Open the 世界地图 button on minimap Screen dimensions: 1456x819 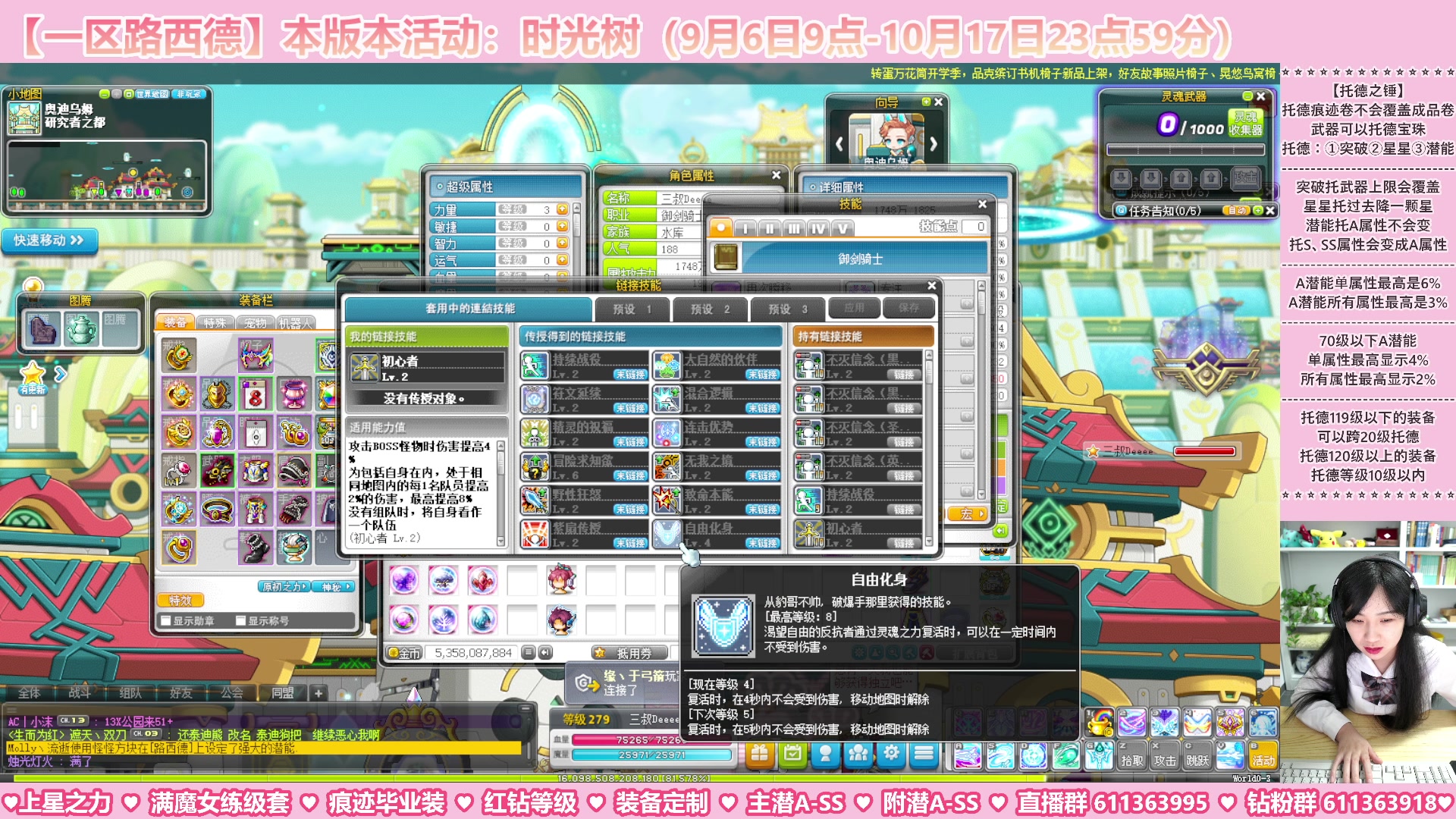pos(152,94)
